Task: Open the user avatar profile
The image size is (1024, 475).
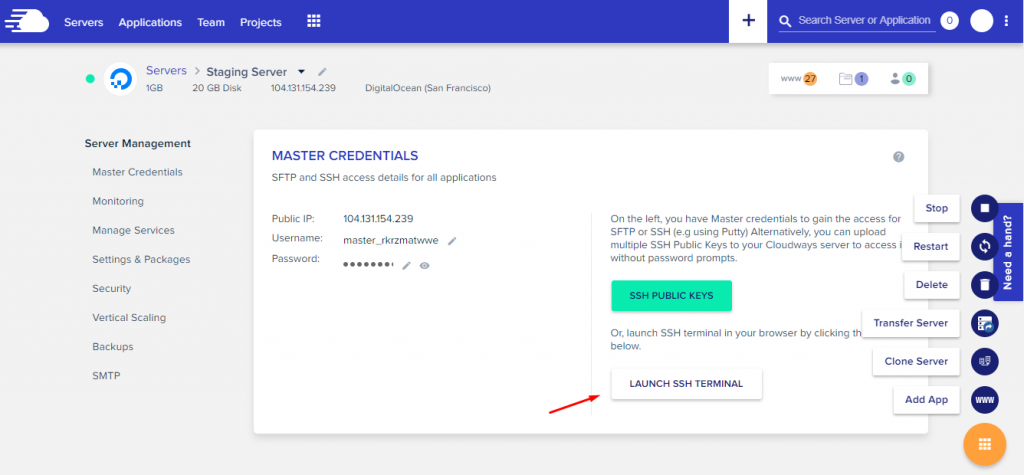Action: 982,21
